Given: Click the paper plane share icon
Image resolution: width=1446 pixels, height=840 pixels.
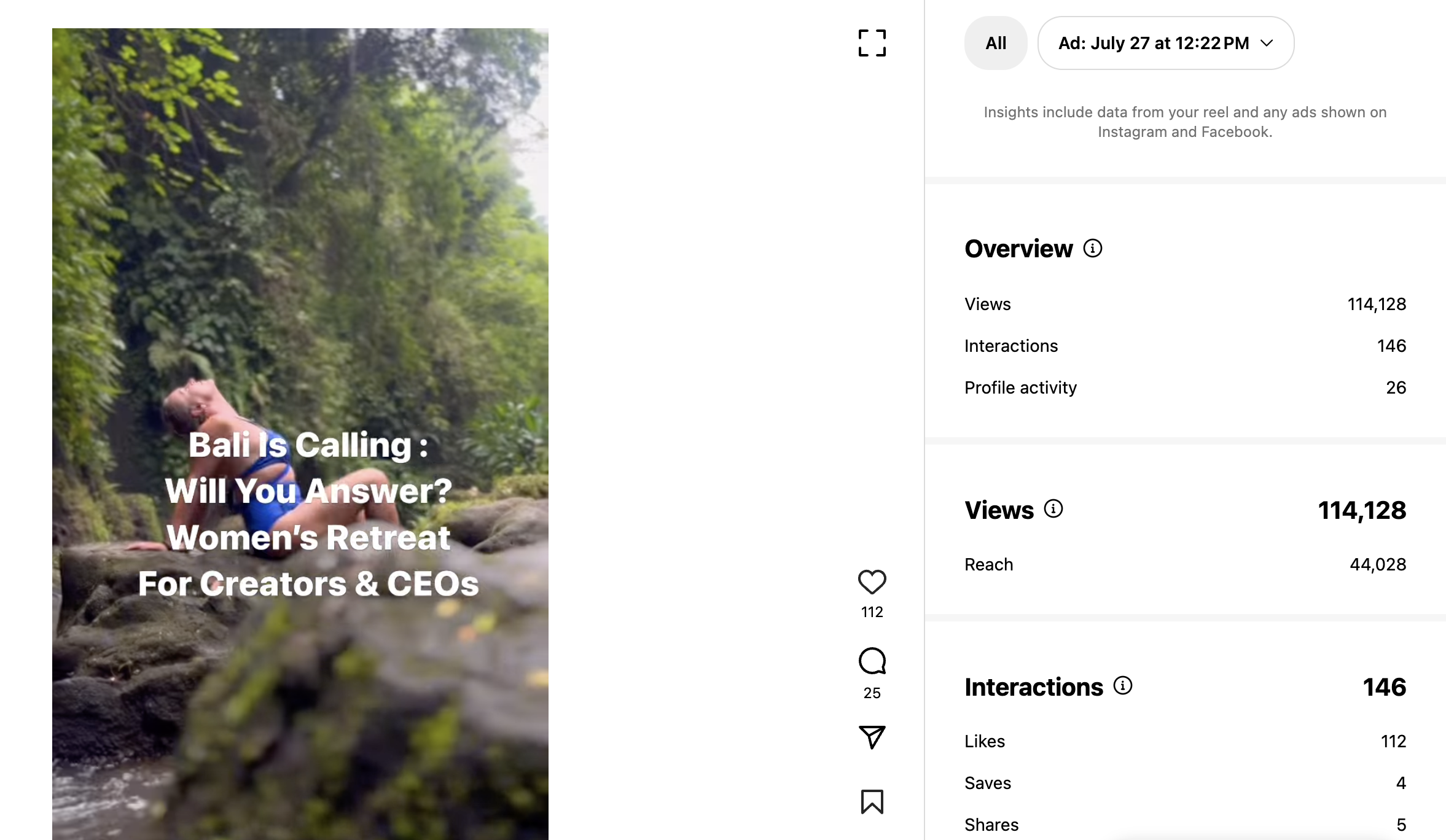Looking at the screenshot, I should (872, 737).
